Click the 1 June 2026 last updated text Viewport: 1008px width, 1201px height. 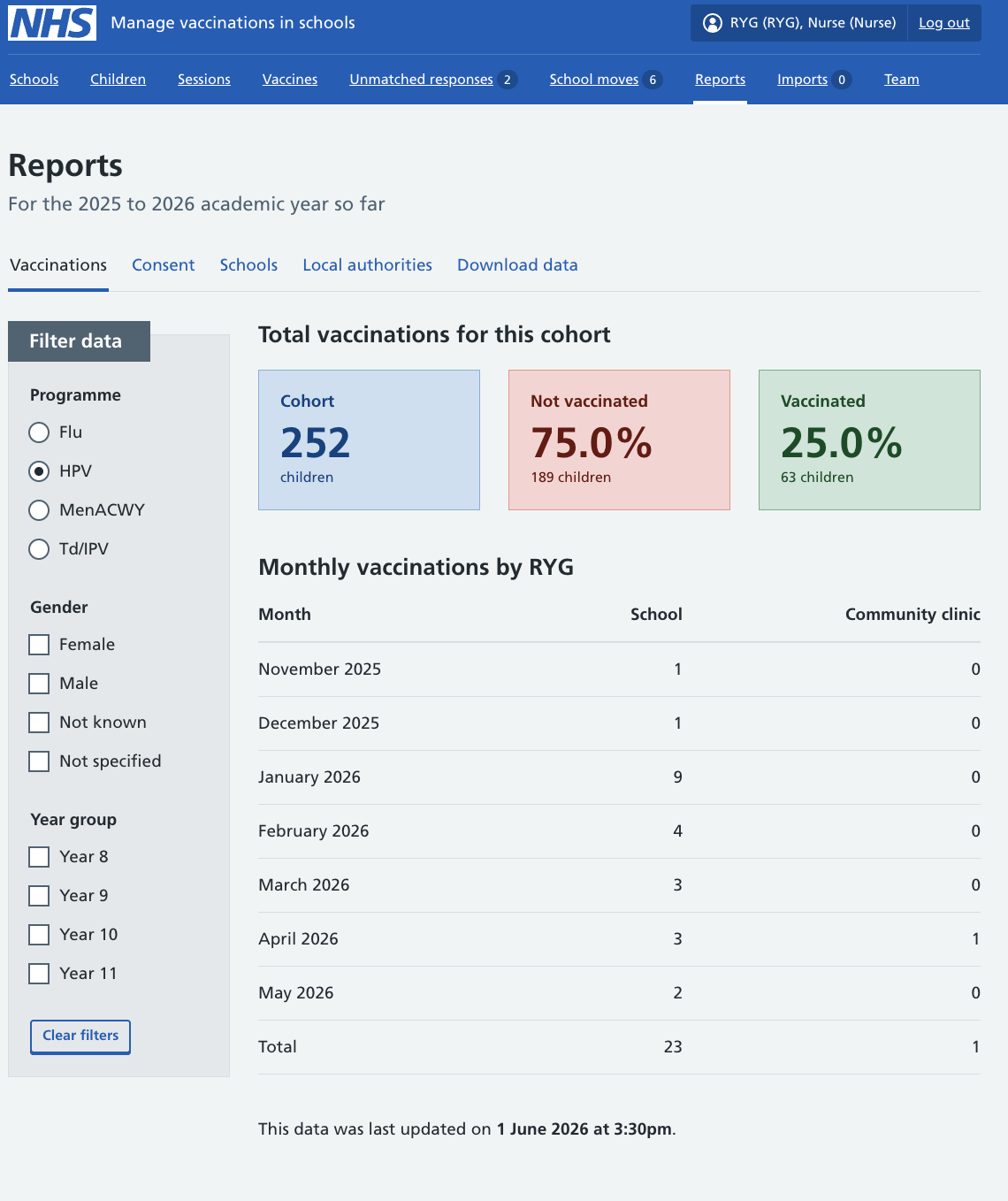tap(584, 1129)
